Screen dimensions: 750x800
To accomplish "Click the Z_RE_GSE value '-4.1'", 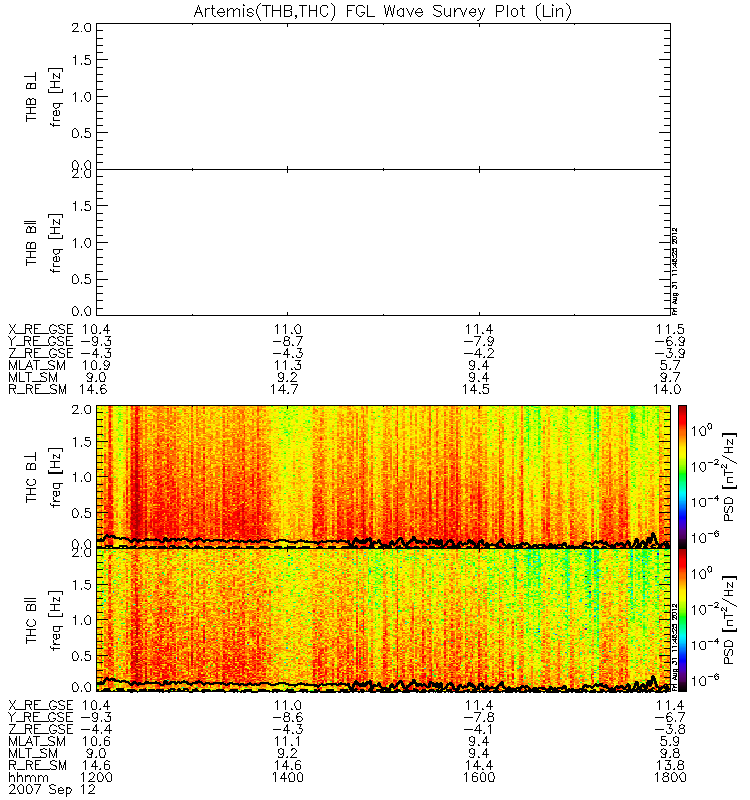I will [479, 729].
